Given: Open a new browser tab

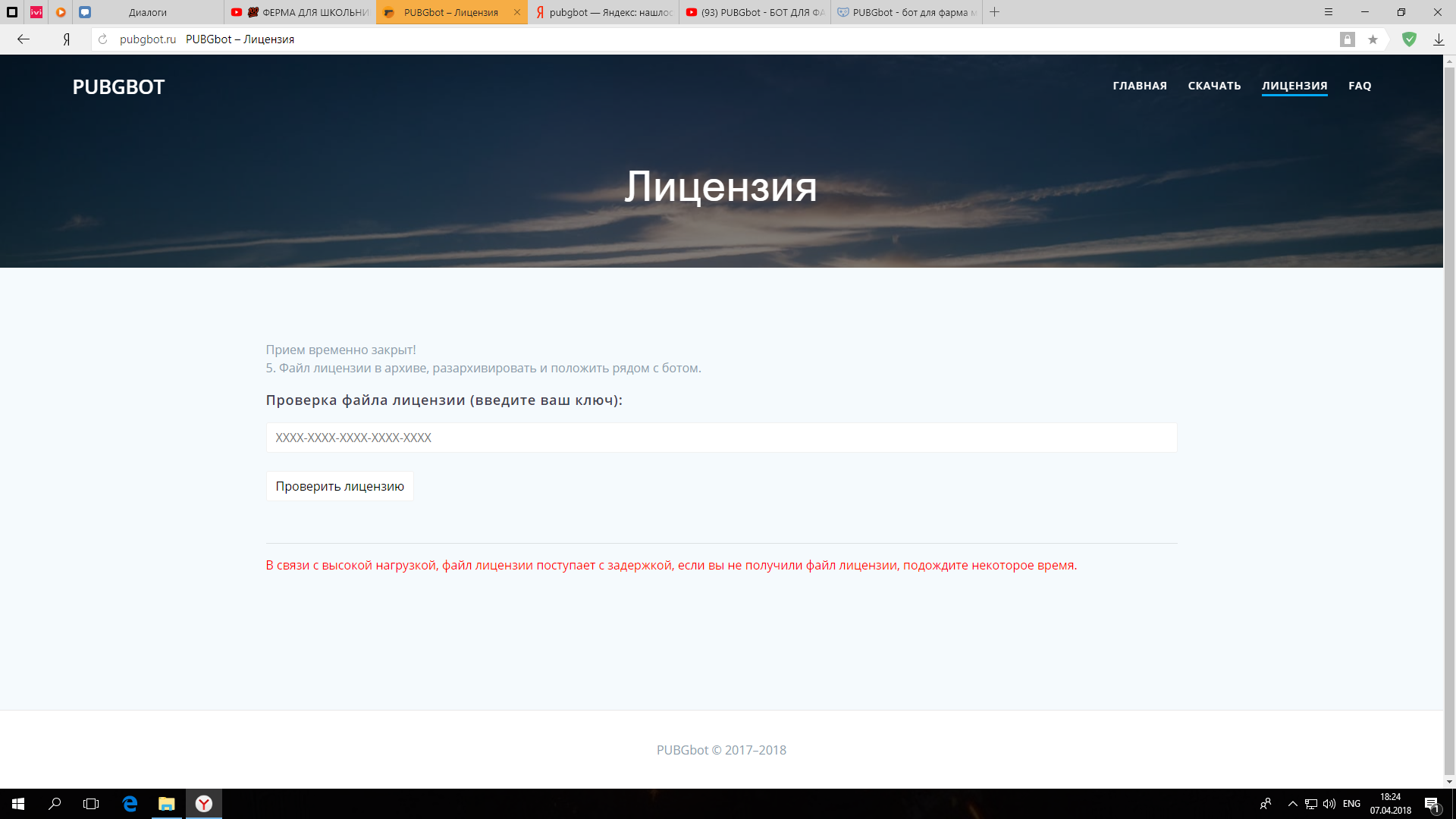Looking at the screenshot, I should pos(995,12).
